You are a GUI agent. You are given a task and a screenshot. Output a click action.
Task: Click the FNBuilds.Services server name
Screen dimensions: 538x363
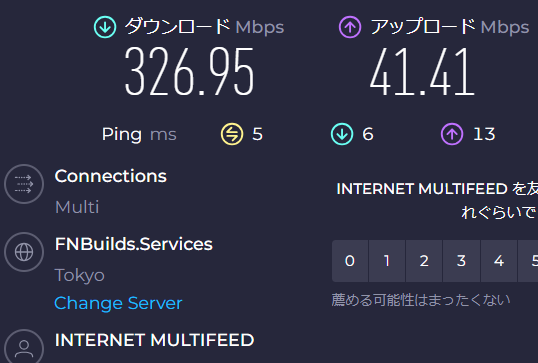tap(134, 244)
